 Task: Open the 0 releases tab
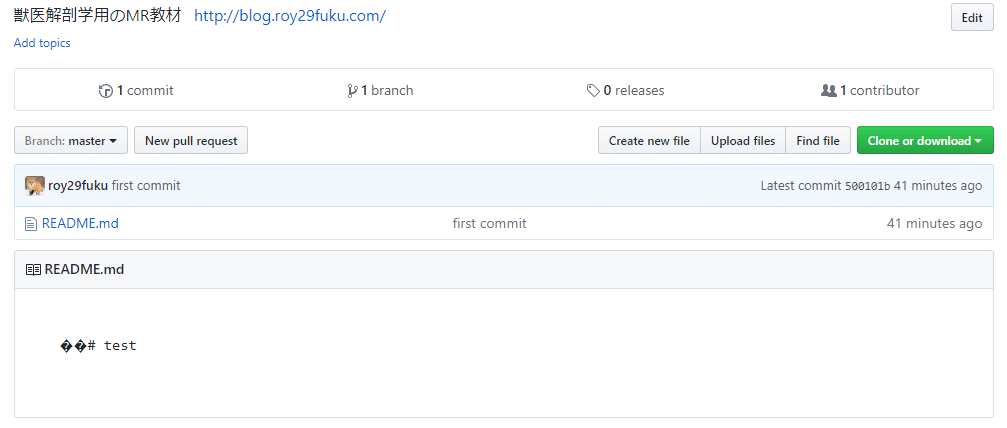click(x=626, y=91)
